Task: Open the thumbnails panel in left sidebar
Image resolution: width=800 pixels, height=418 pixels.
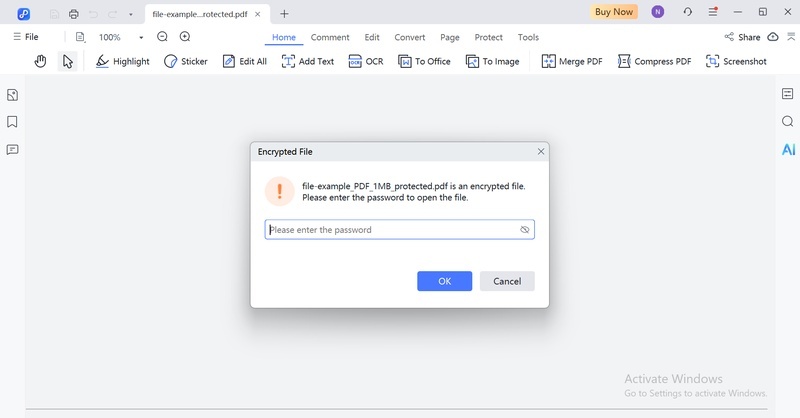Action: (x=12, y=94)
